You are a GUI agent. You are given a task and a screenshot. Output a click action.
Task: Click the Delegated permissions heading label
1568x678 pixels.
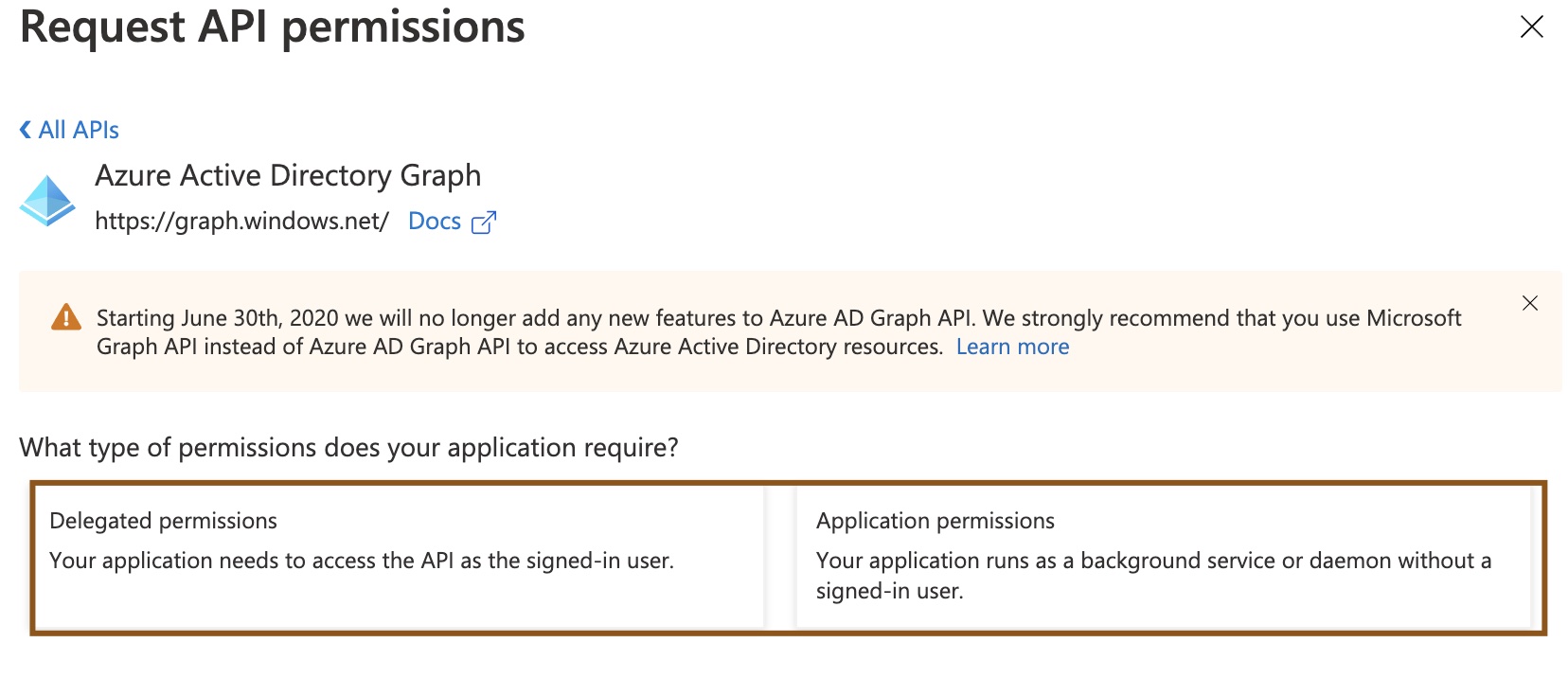click(x=164, y=520)
